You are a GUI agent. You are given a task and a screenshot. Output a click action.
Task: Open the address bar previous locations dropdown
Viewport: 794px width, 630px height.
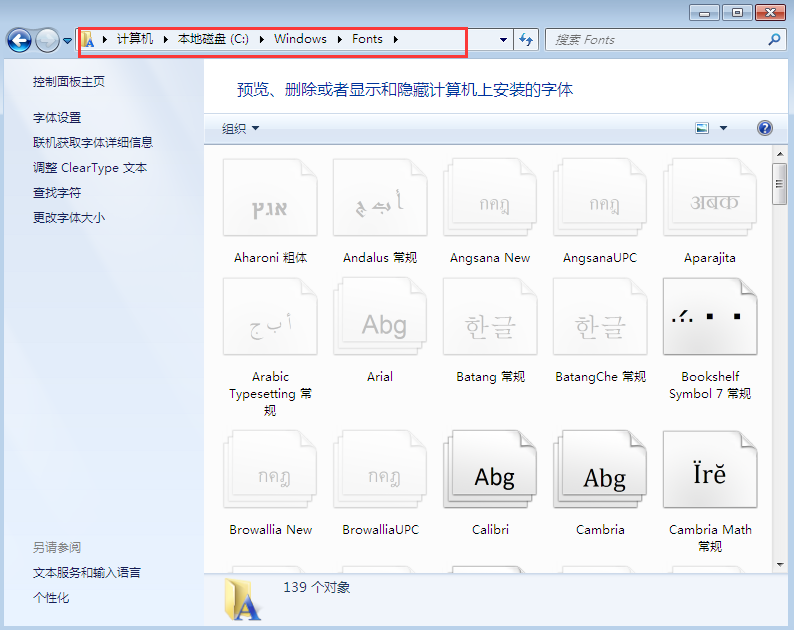(x=503, y=40)
